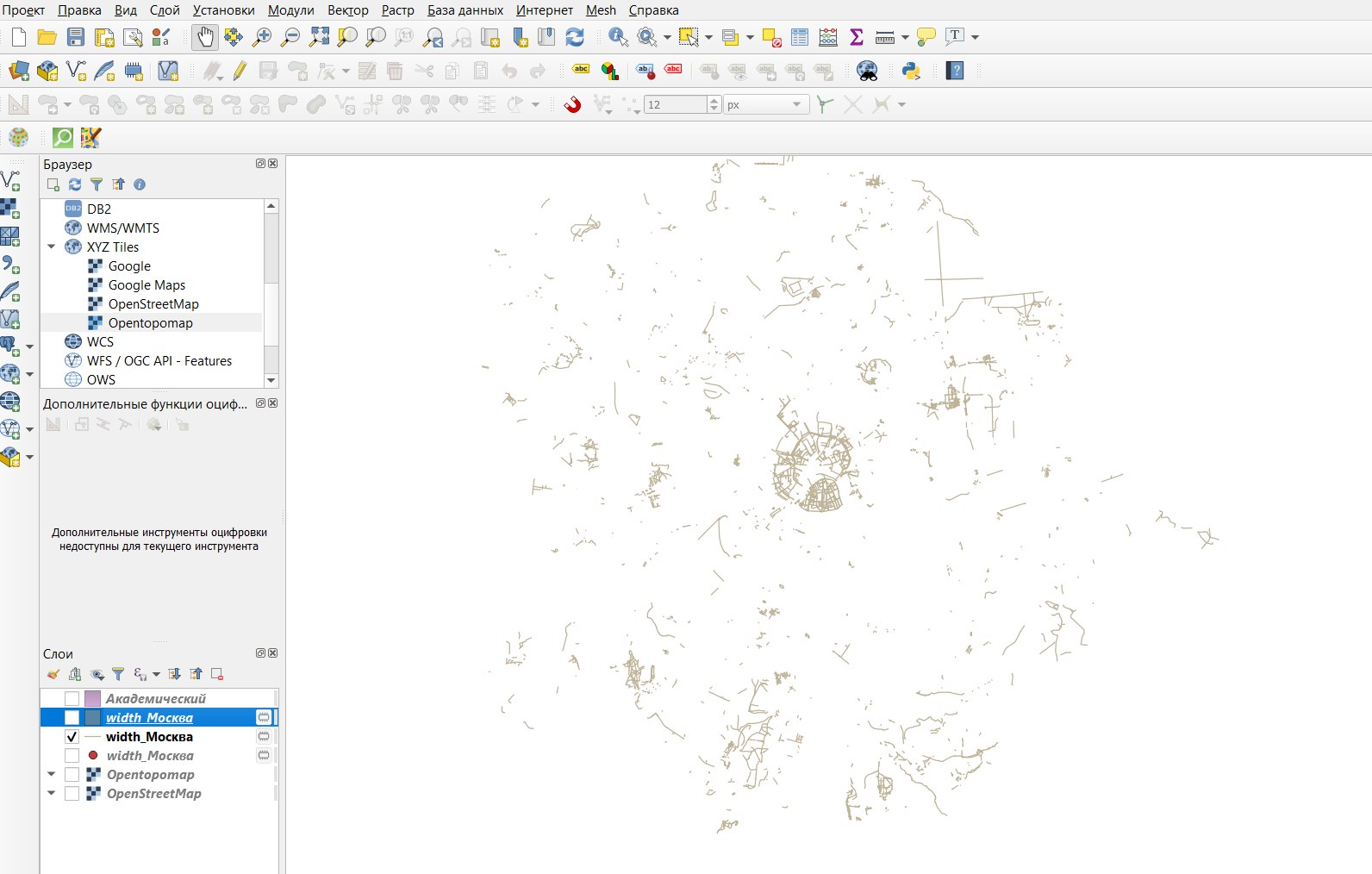Click filter indicator on point width_Москва layer
The width and height of the screenshot is (1372, 874).
coord(264,756)
